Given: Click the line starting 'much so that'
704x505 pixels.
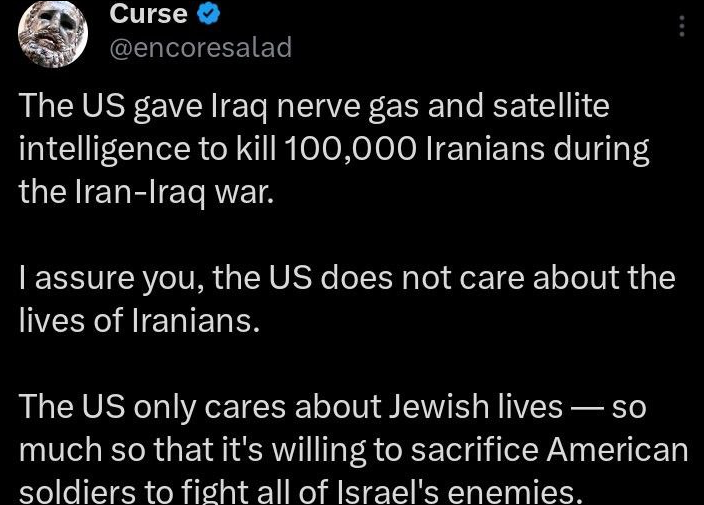Looking at the screenshot, I should [x=354, y=449].
